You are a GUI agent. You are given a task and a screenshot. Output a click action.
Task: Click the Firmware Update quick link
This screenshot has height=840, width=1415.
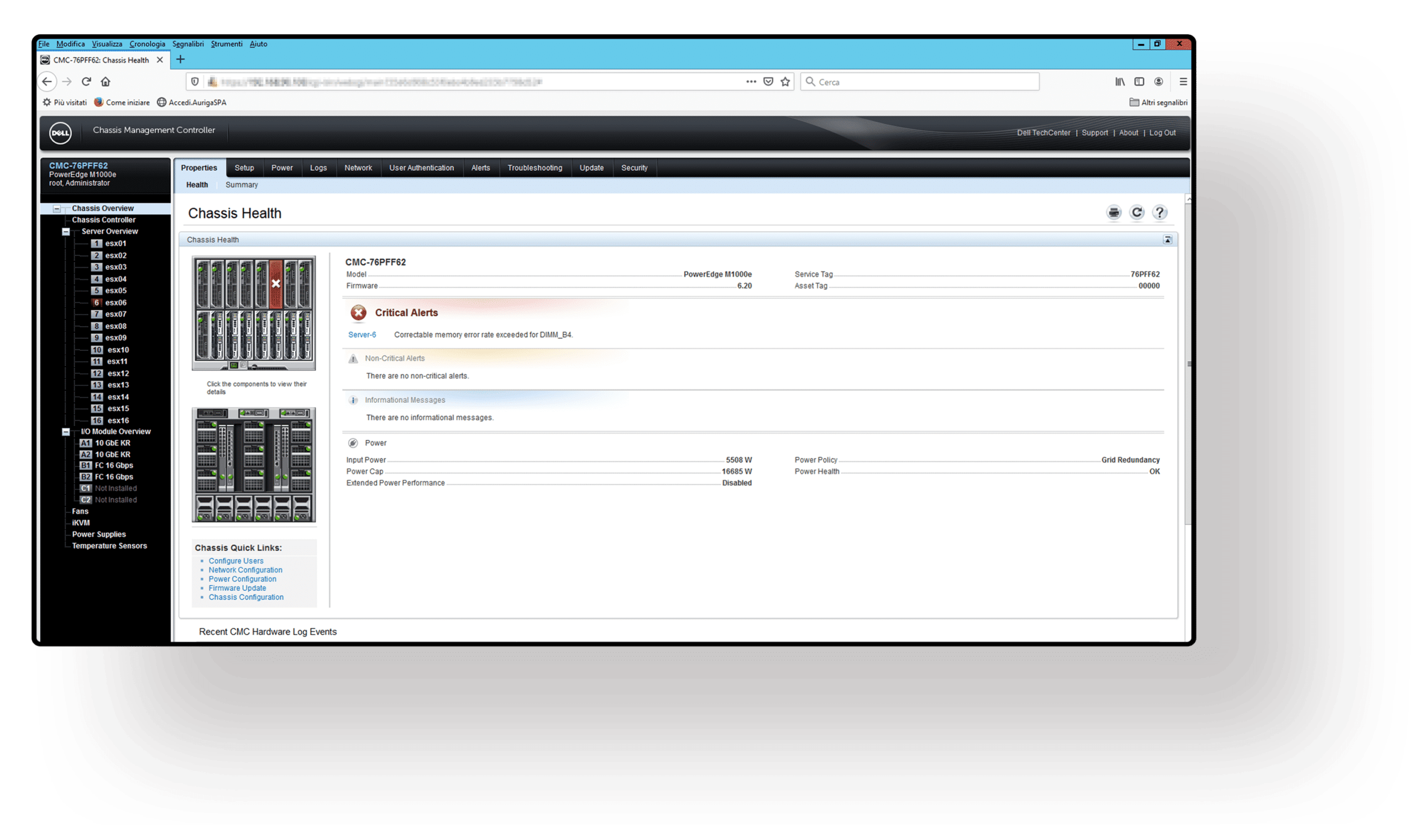tap(237, 587)
